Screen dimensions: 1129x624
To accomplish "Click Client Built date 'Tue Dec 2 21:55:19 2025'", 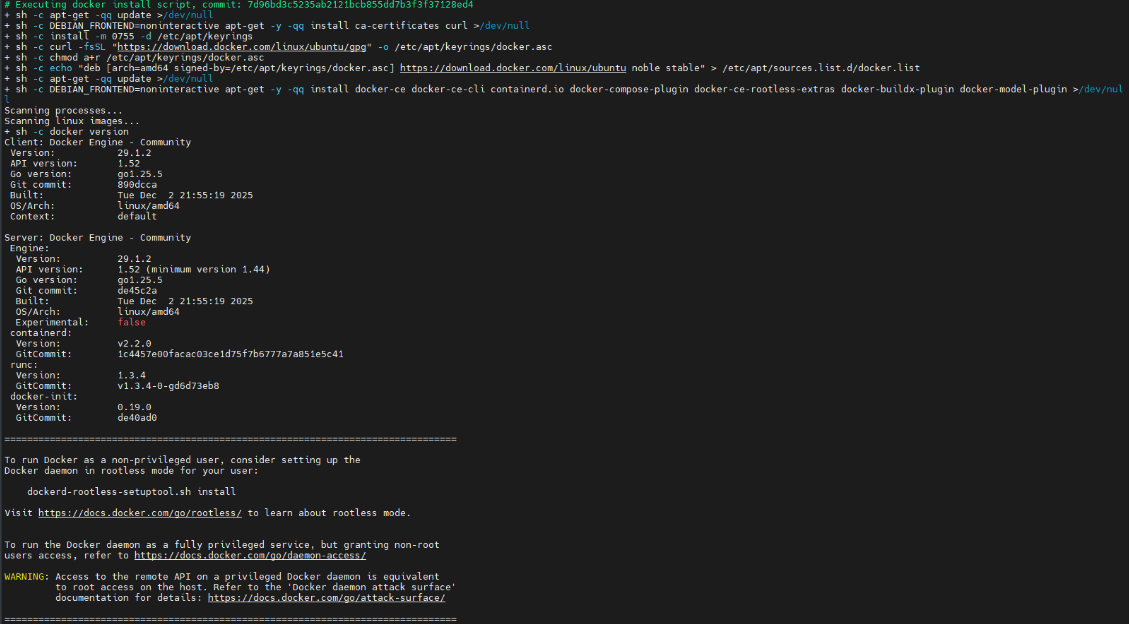I will point(185,195).
